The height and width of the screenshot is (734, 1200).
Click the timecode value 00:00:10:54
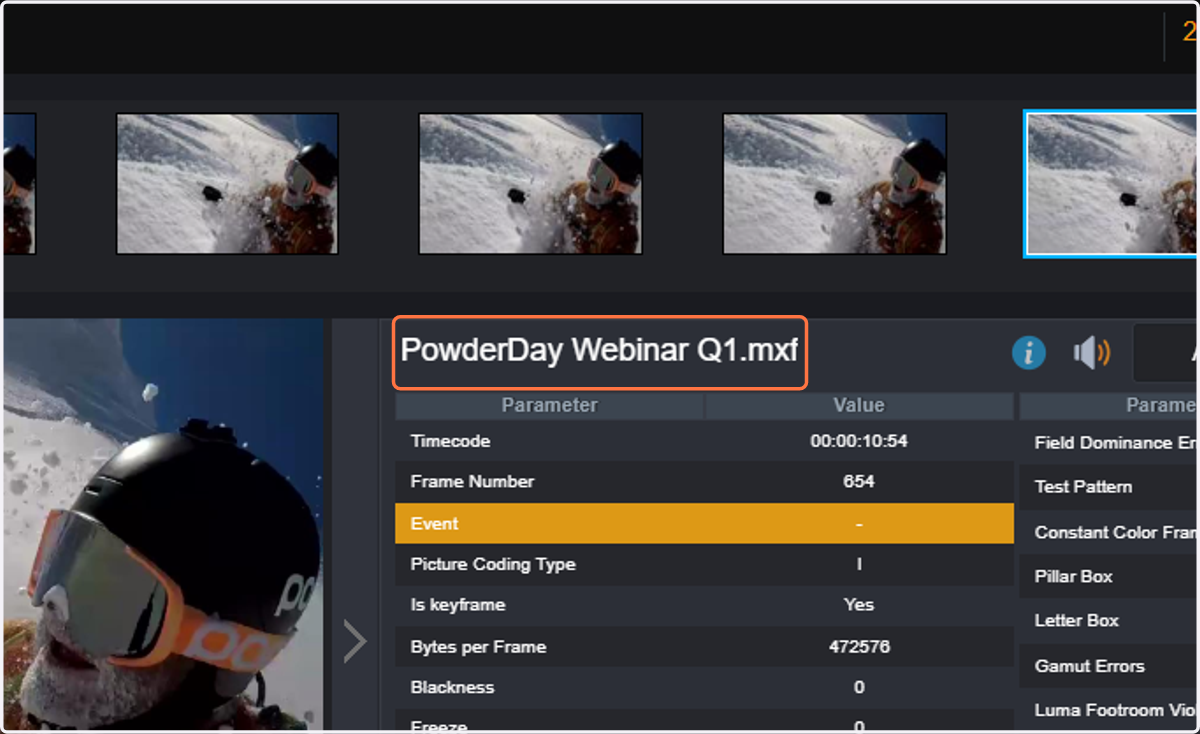click(x=859, y=441)
